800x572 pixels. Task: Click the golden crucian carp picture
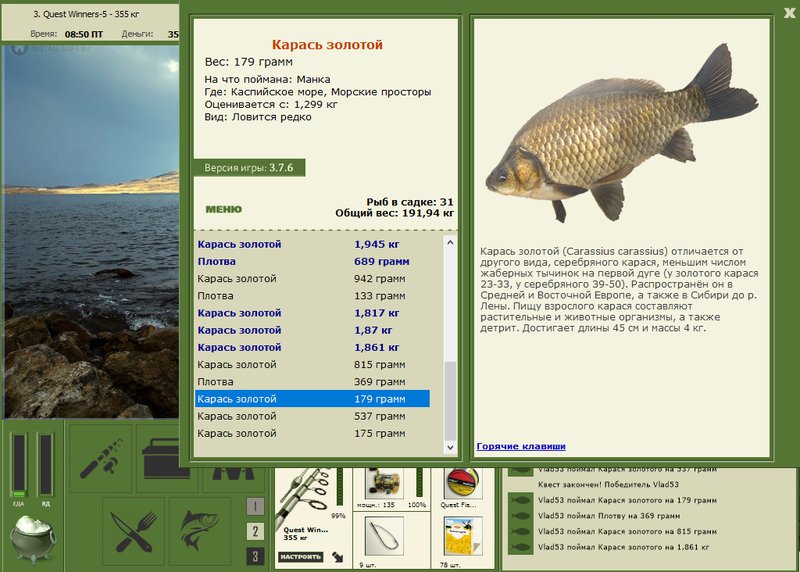click(622, 133)
